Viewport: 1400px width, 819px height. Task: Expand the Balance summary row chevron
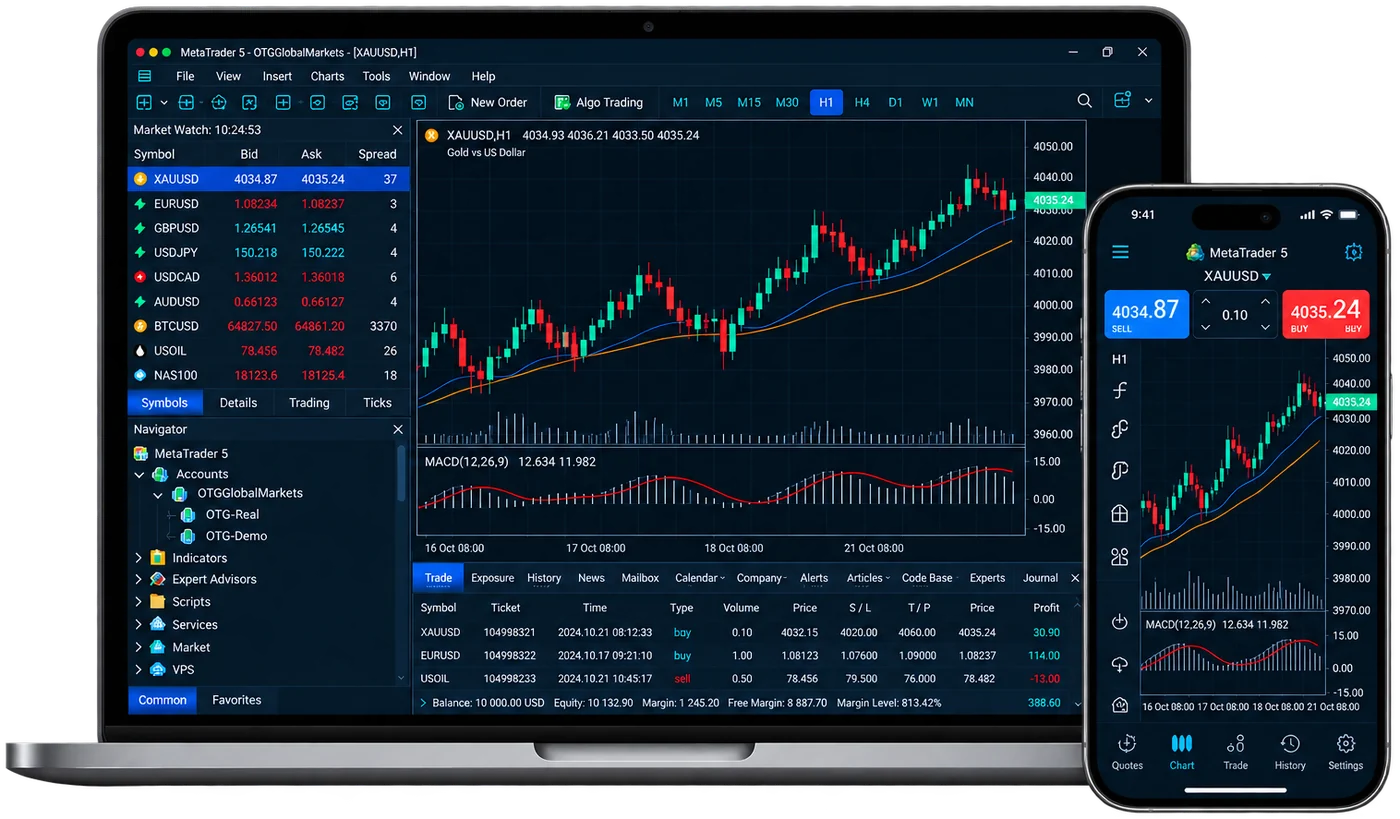tap(423, 703)
